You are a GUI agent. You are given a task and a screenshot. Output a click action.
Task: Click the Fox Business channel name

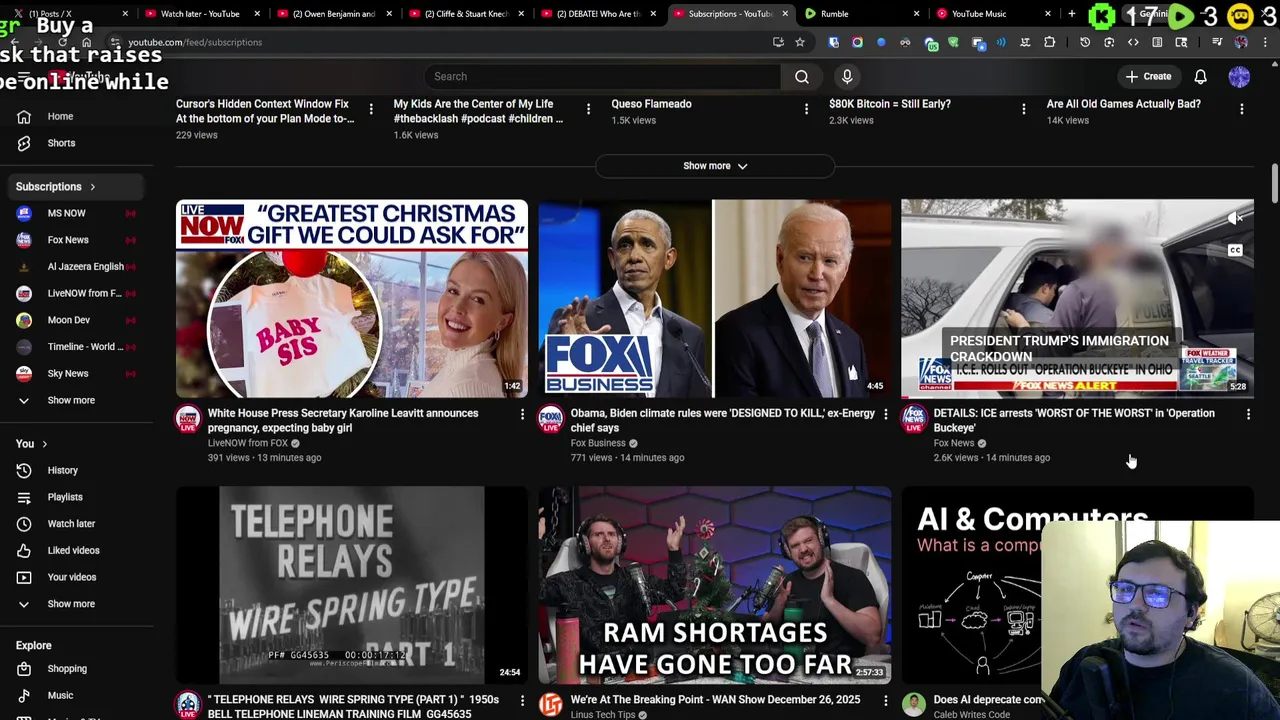pyautogui.click(x=598, y=443)
